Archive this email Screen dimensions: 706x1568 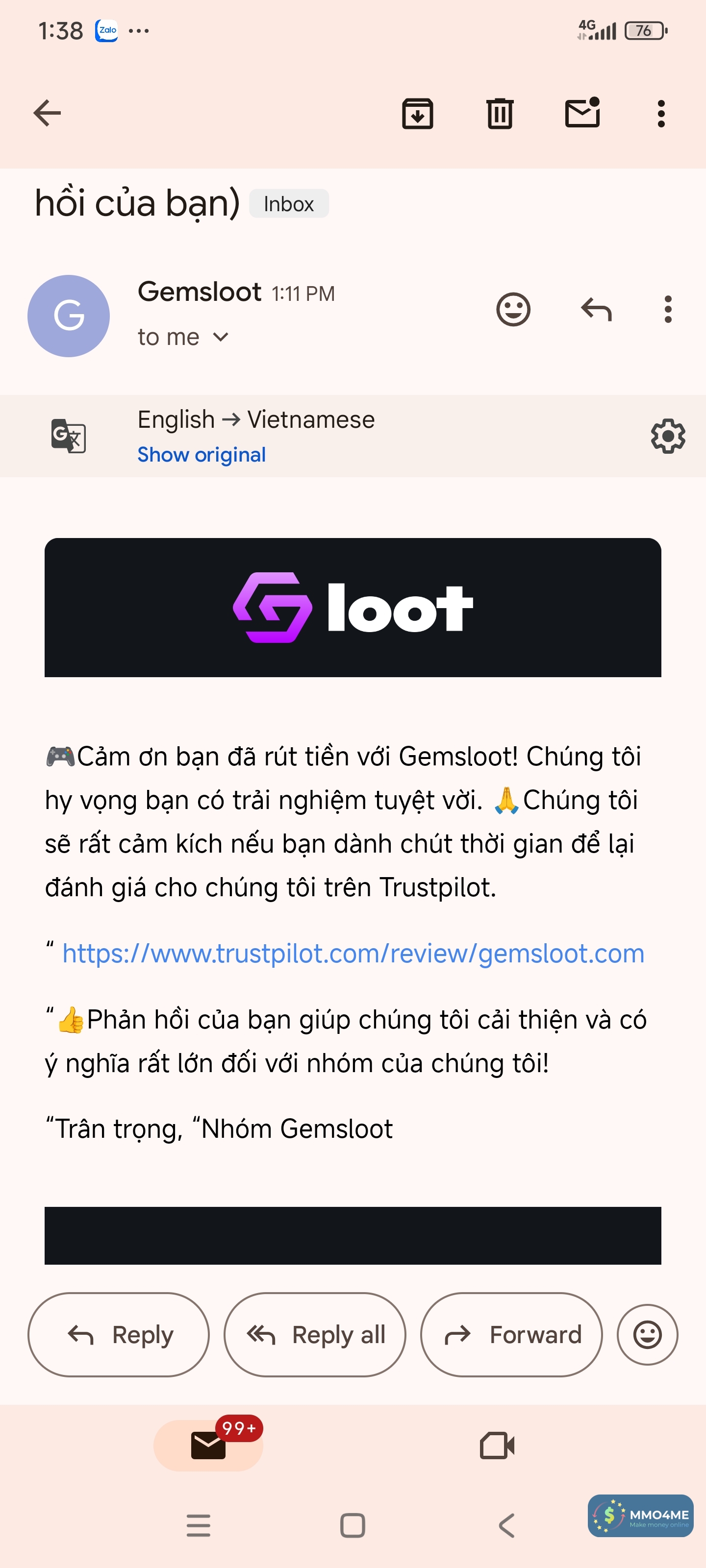(417, 113)
